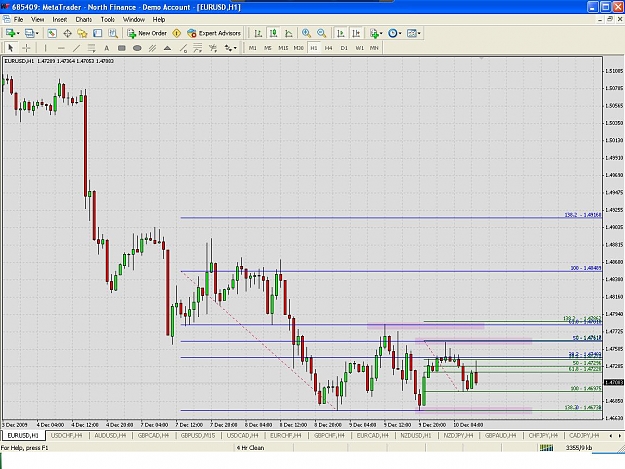Show the Market Watch window
The width and height of the screenshot is (625, 469).
click(x=52, y=33)
